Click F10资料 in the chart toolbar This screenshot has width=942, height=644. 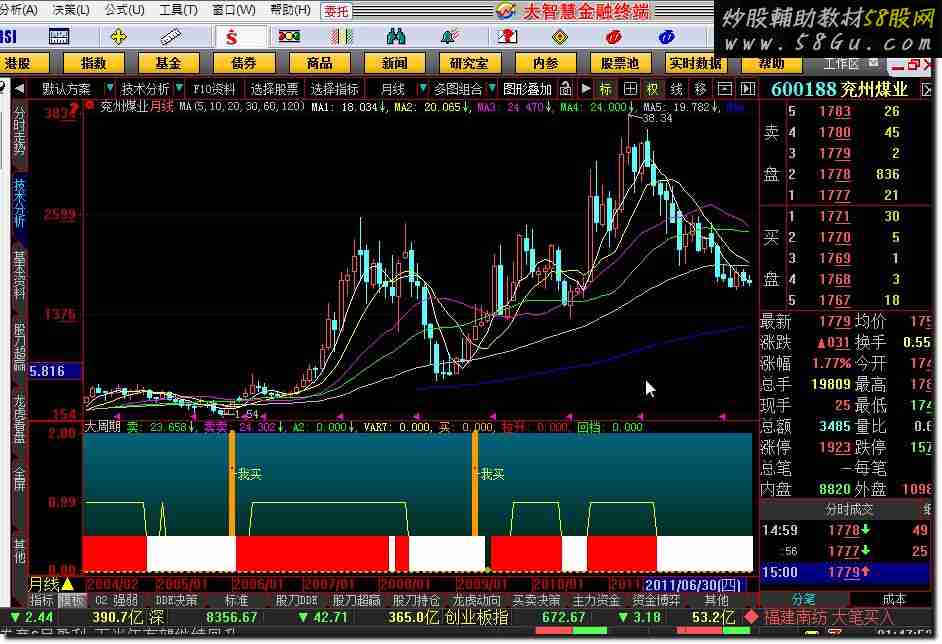pos(214,89)
